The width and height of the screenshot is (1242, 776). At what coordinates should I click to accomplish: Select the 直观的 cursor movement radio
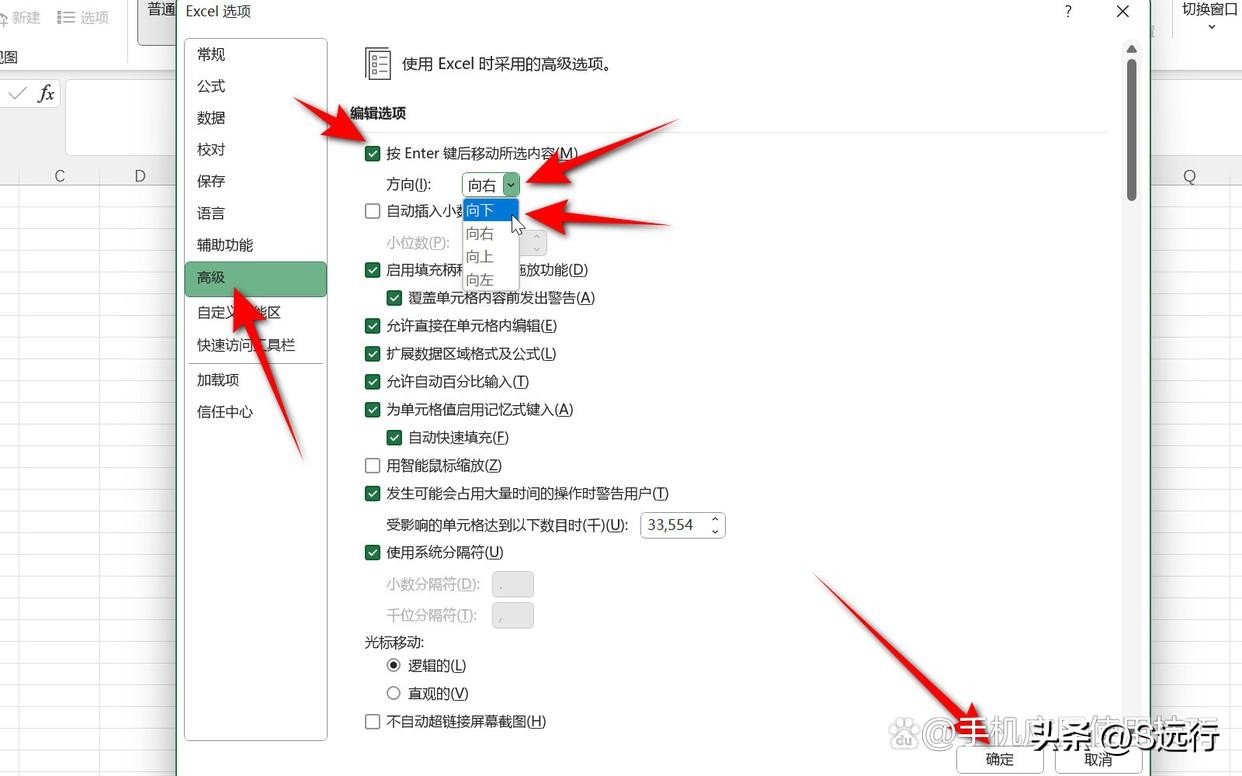(x=394, y=694)
